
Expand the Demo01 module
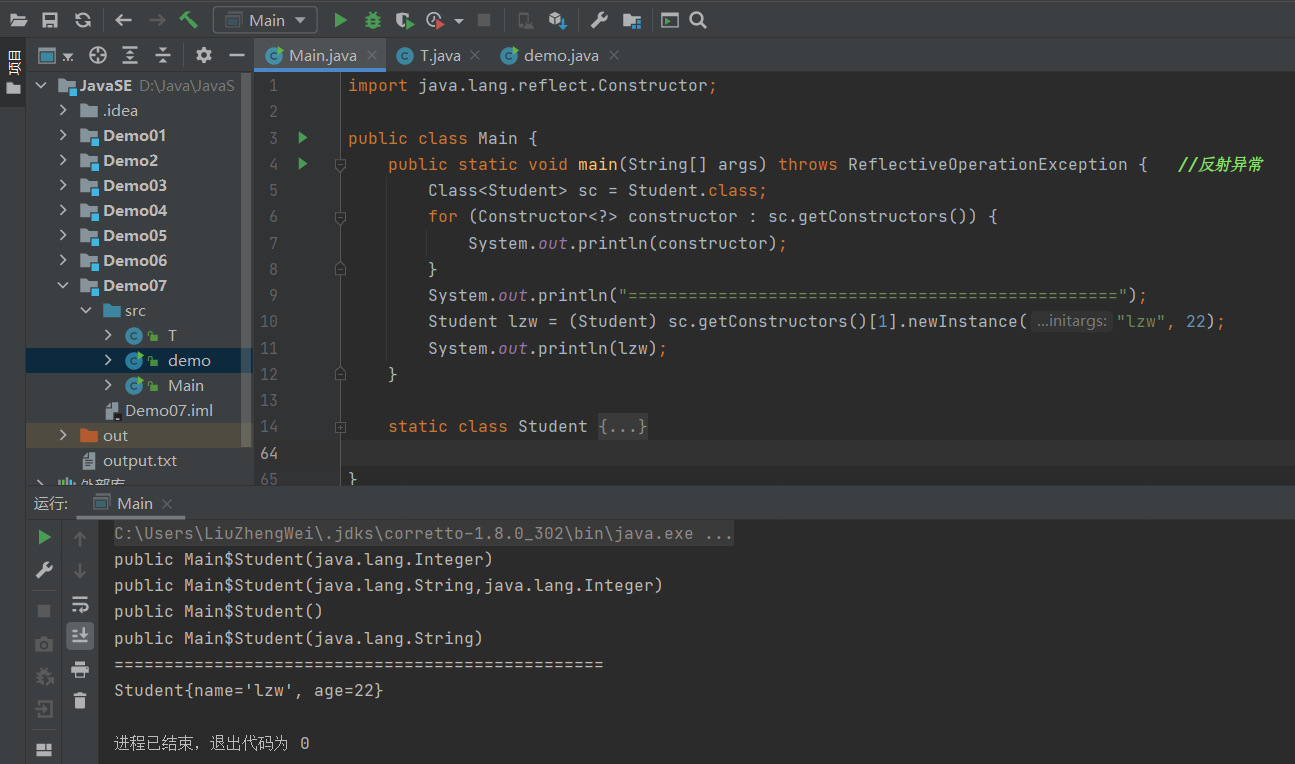(64, 136)
